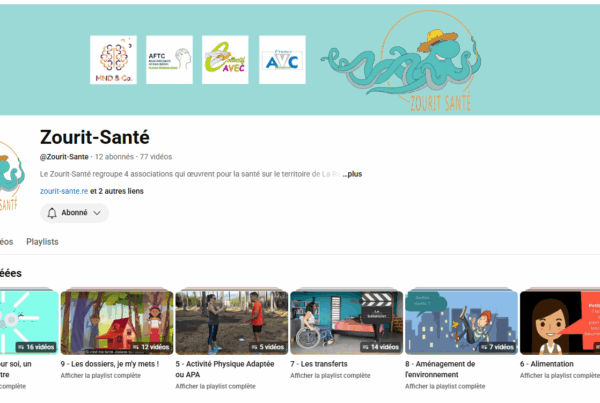Afficher la playlist complète under Aménagement de l'environnement
This screenshot has height=403, width=600.
coord(445,386)
